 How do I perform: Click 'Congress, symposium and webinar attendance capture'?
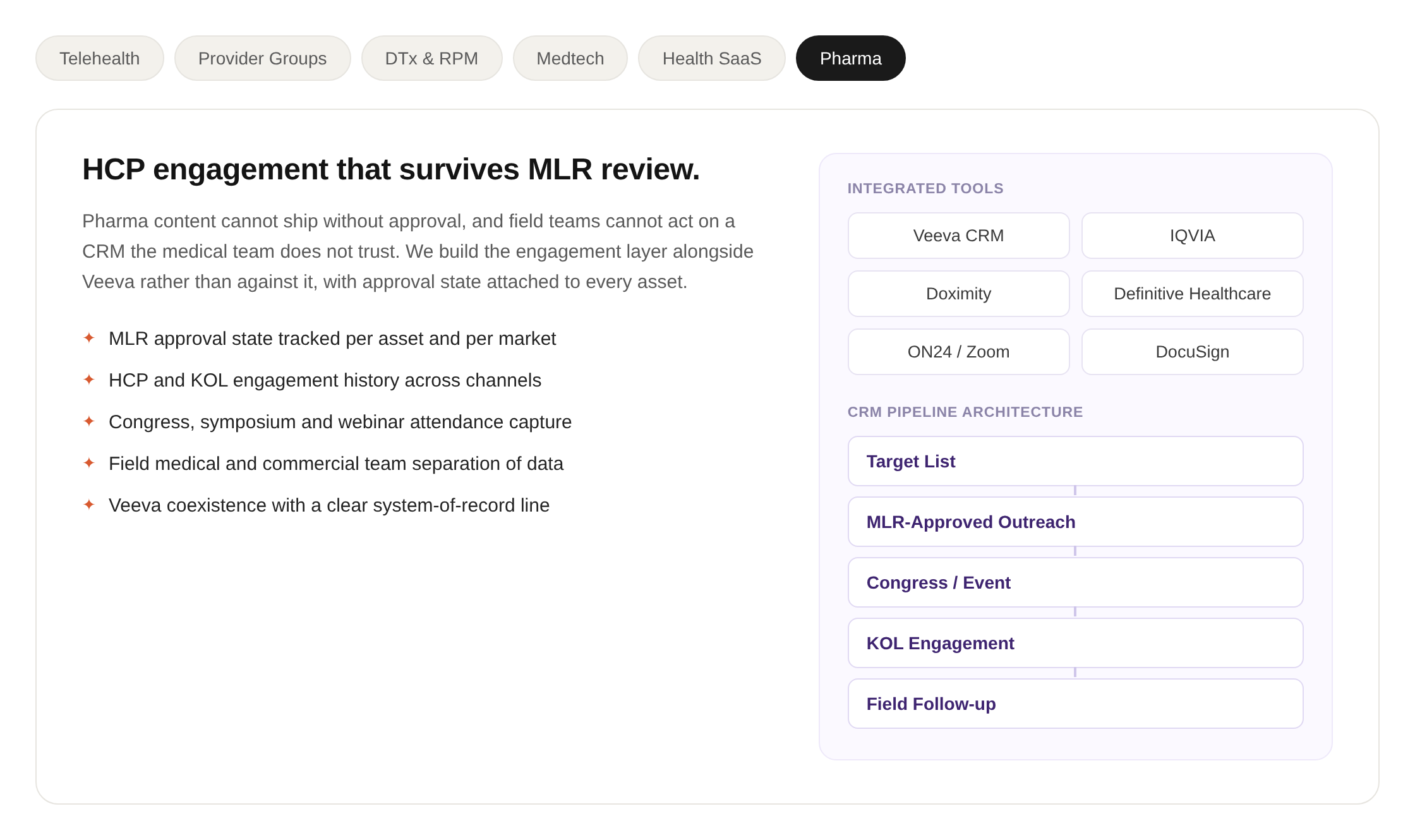pyautogui.click(x=340, y=422)
